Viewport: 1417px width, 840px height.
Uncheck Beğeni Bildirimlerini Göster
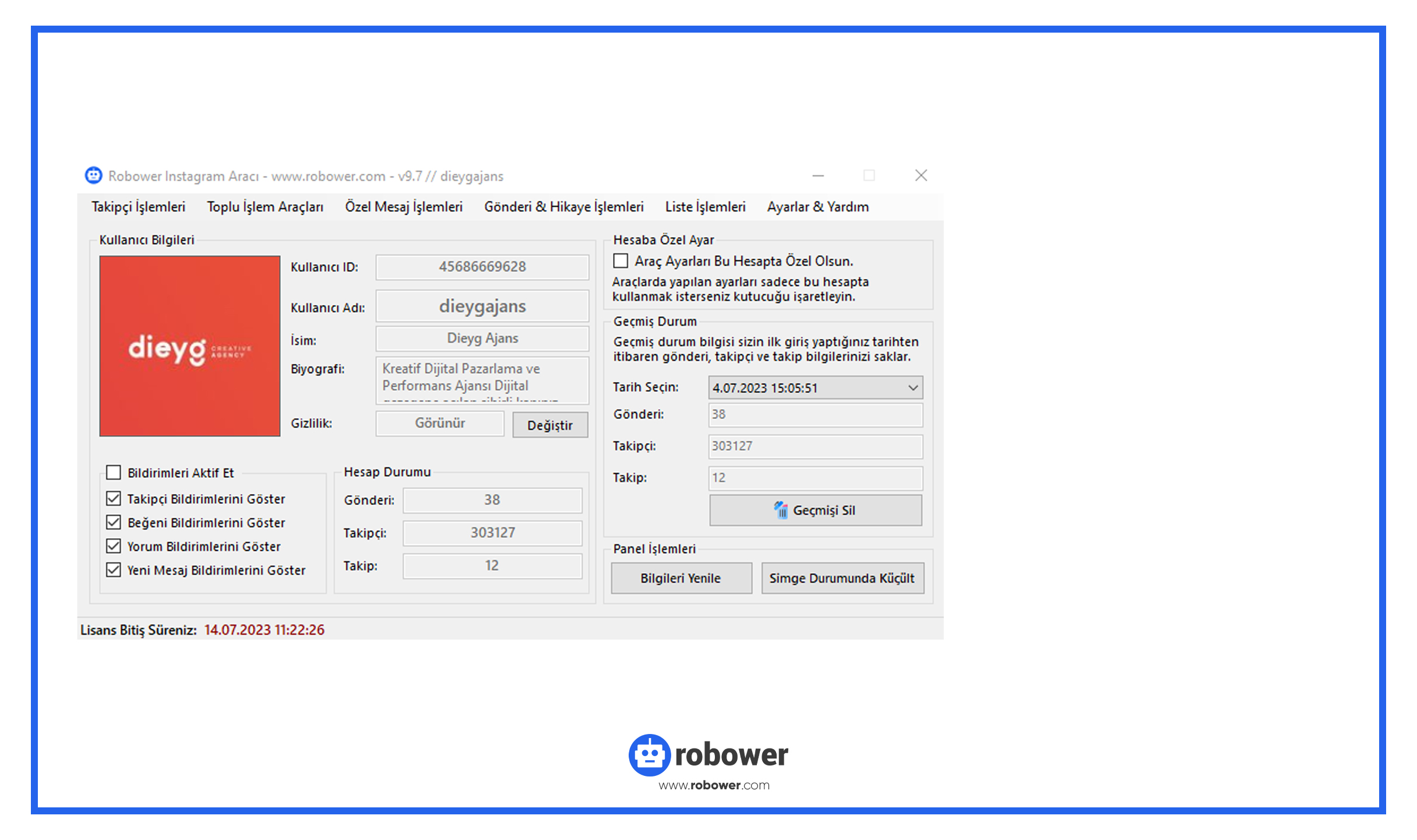tap(114, 523)
